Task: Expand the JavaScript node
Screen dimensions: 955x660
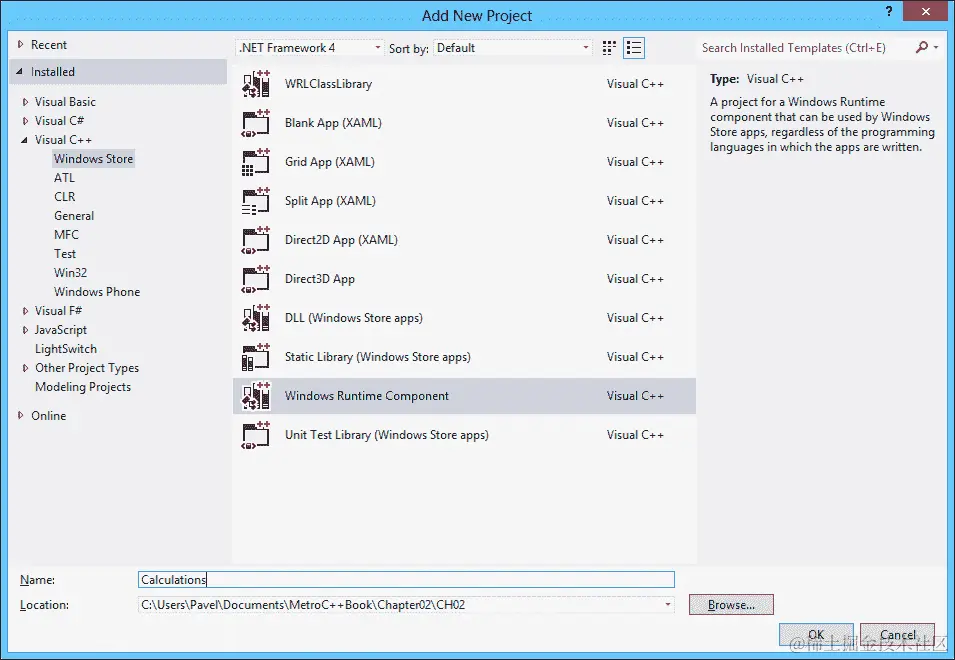Action: (x=25, y=329)
